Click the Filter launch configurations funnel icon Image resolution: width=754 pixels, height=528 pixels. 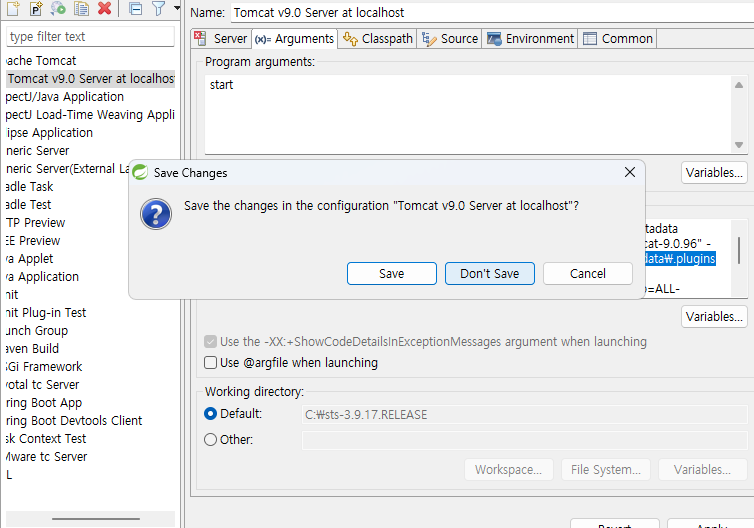coord(158,8)
